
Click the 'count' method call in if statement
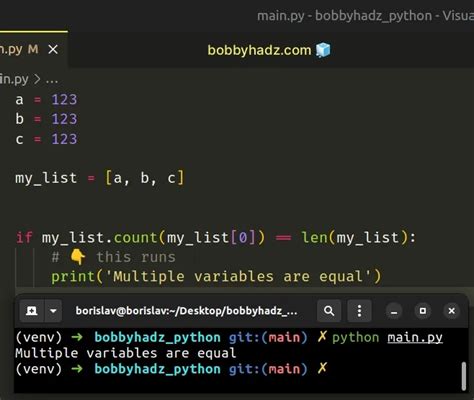[135, 238]
